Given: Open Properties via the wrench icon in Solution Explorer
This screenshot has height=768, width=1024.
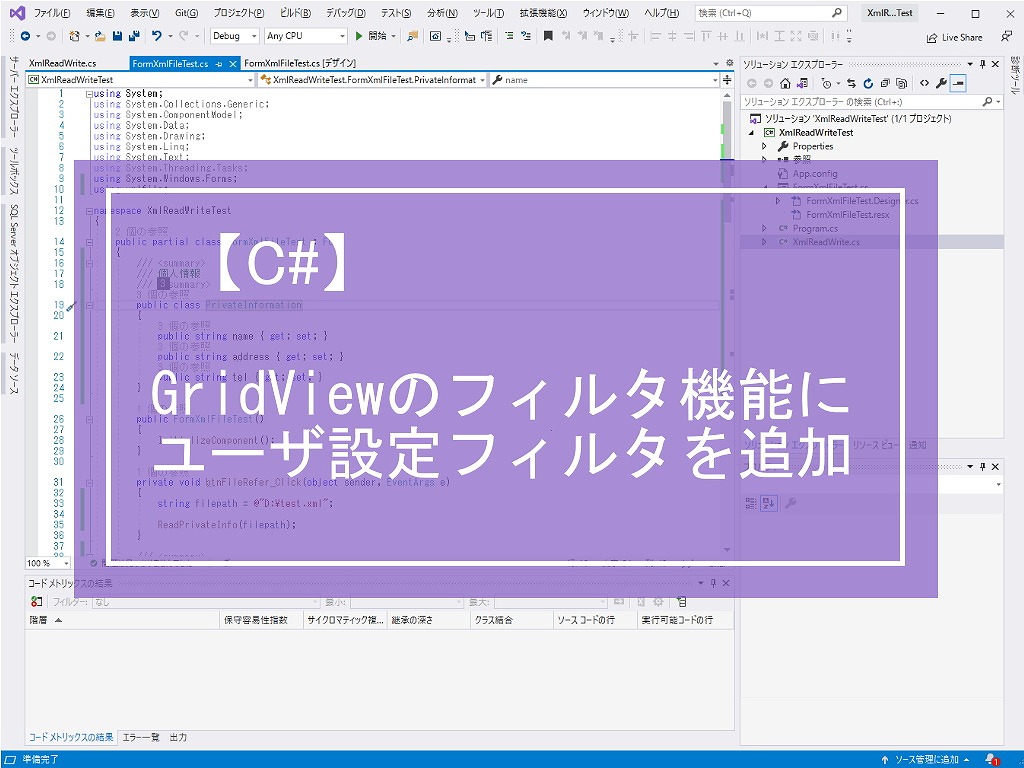Looking at the screenshot, I should click(x=941, y=83).
